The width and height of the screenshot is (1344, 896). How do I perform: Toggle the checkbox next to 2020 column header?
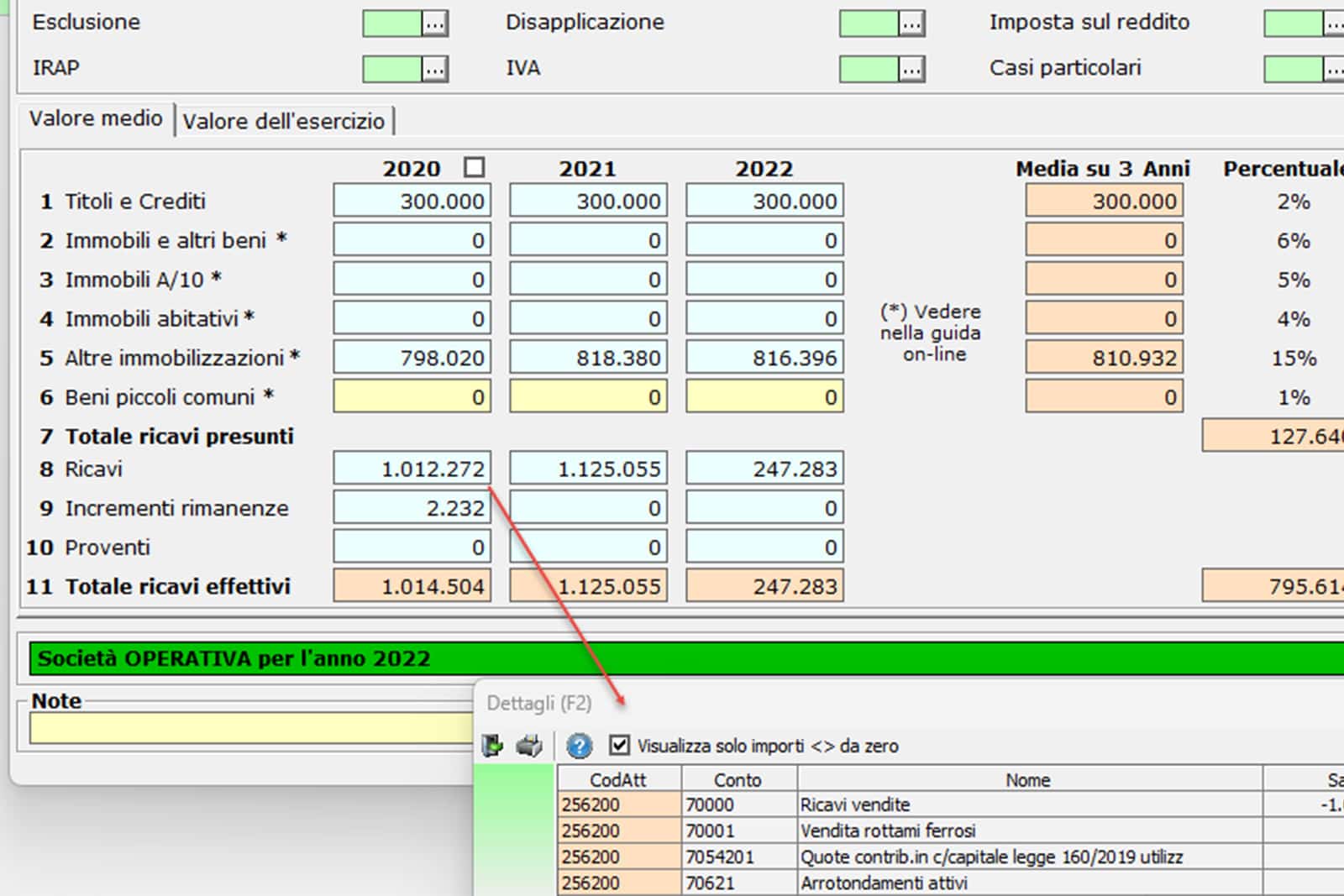pos(474,167)
